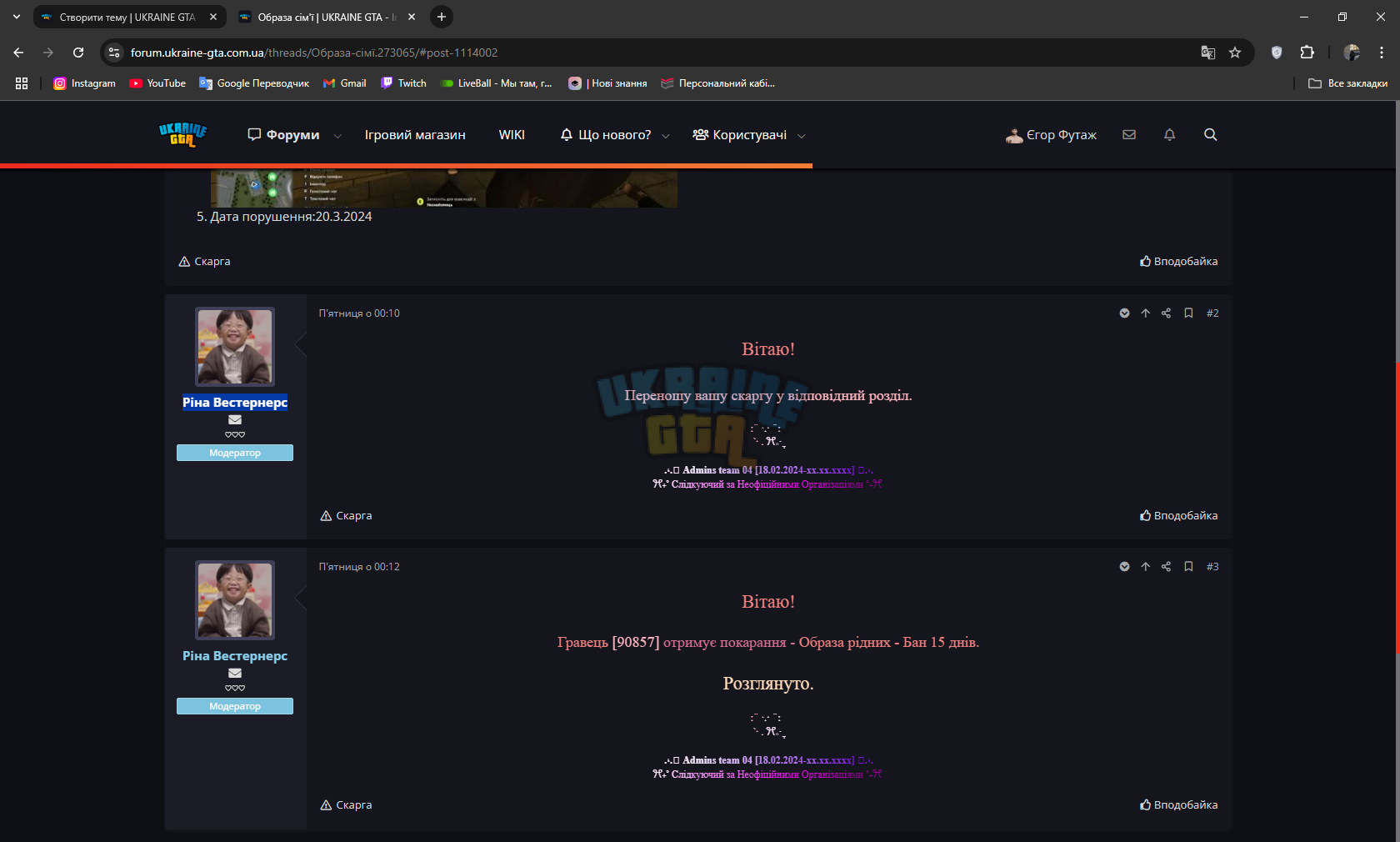This screenshot has height=842, width=1400.
Task: Open avatar of post #2 author
Action: tap(235, 347)
